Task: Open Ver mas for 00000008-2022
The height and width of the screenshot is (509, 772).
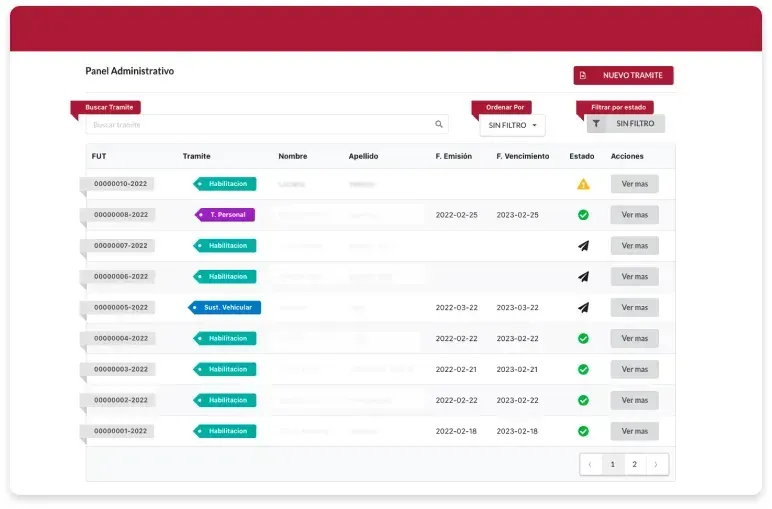Action: coord(635,215)
